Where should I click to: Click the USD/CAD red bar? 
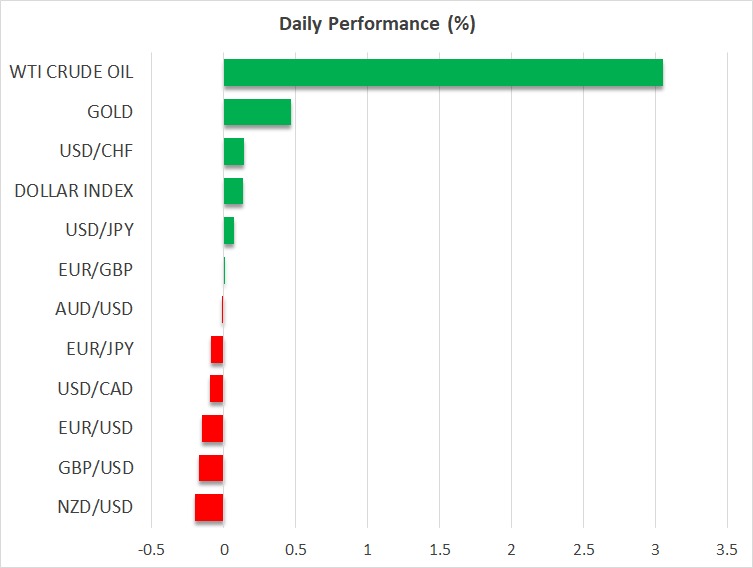(x=217, y=389)
